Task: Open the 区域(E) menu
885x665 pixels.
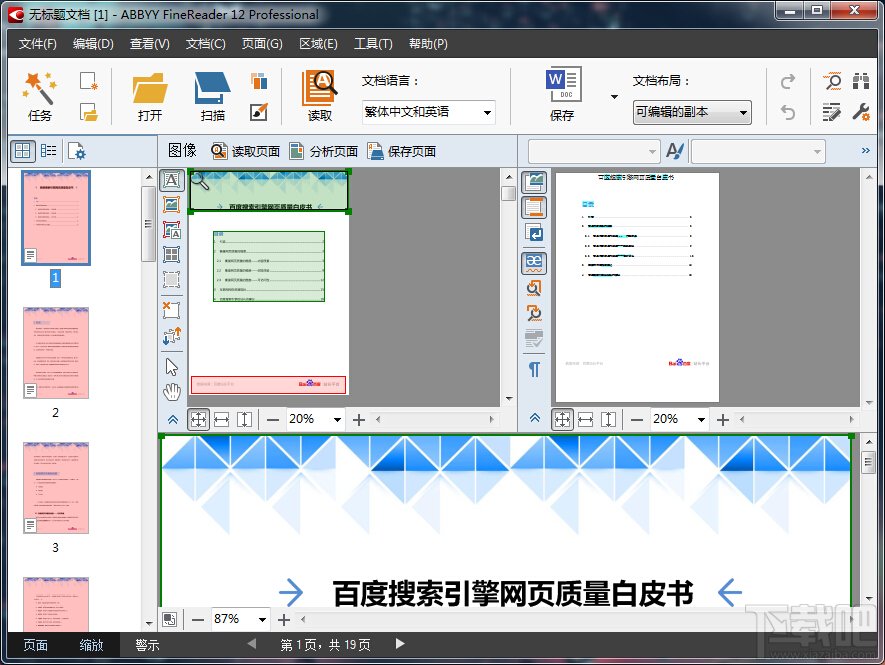Action: (x=318, y=43)
